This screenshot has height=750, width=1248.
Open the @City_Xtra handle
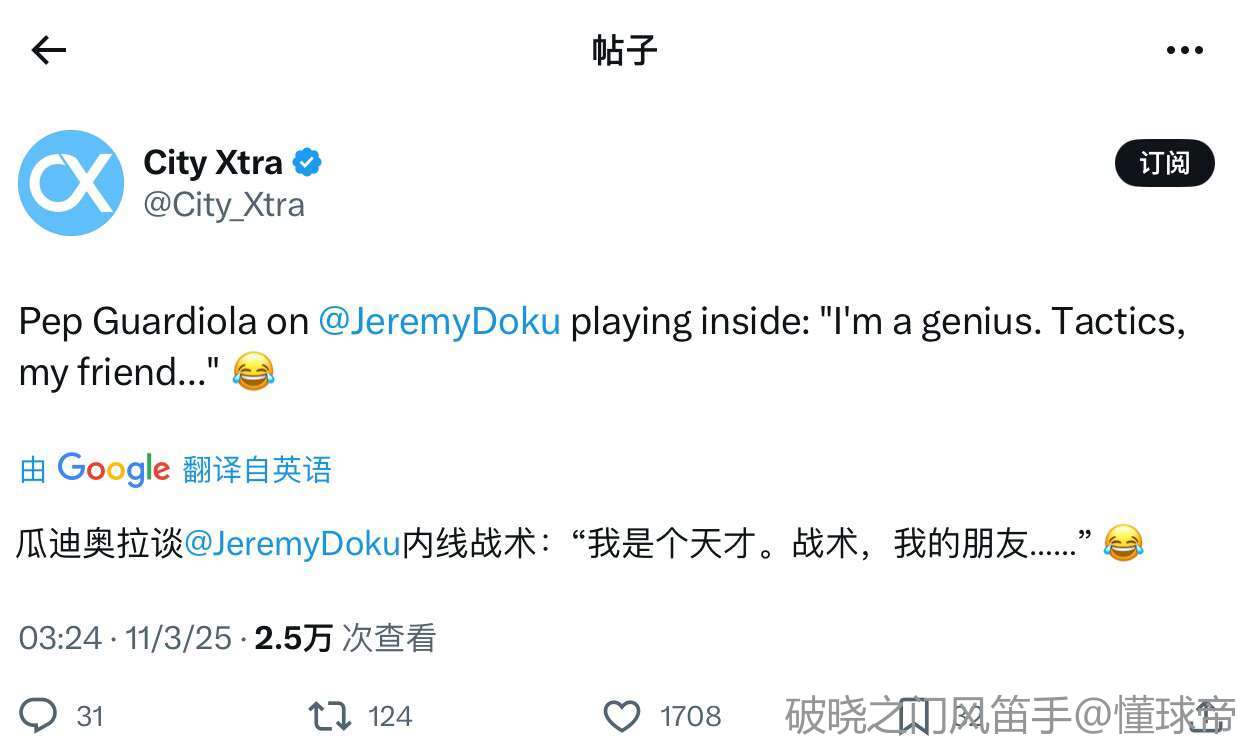(224, 205)
